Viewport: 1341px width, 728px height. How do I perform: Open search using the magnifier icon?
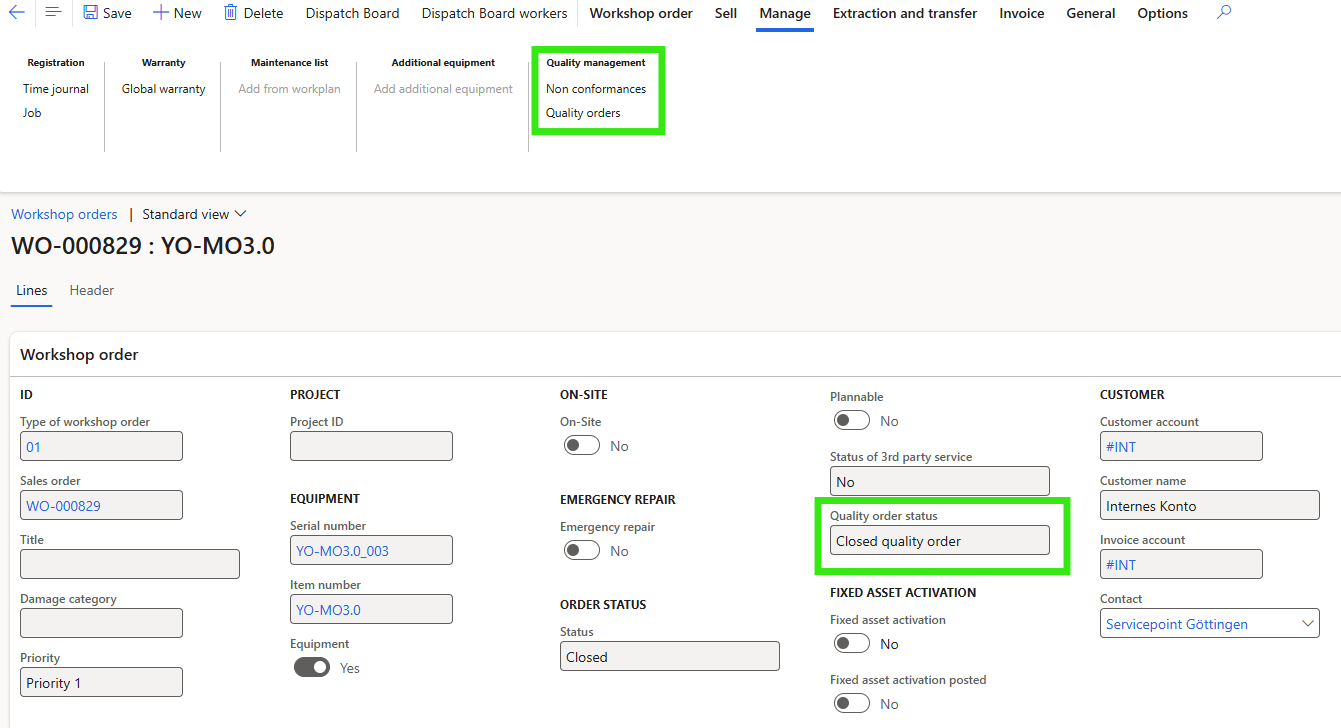(x=1223, y=13)
